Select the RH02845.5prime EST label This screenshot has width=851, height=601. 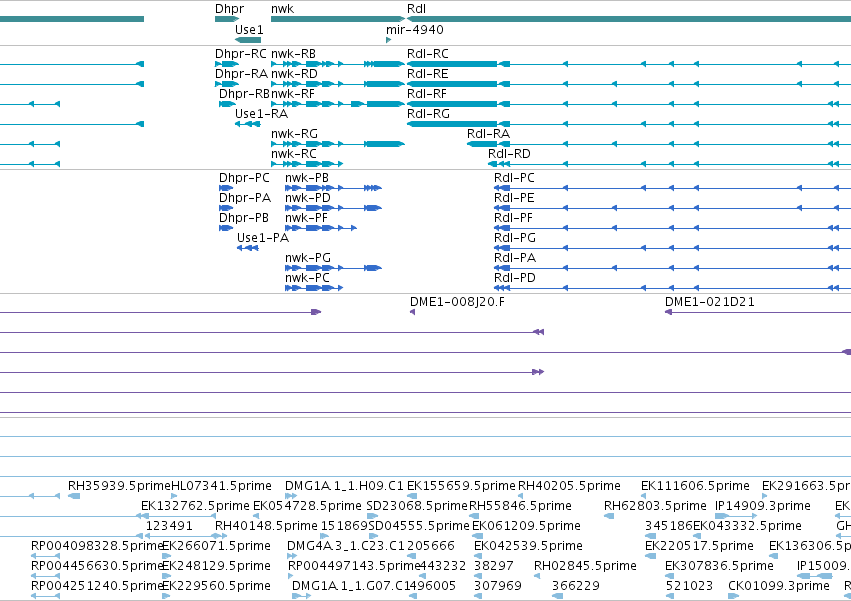pos(585,566)
